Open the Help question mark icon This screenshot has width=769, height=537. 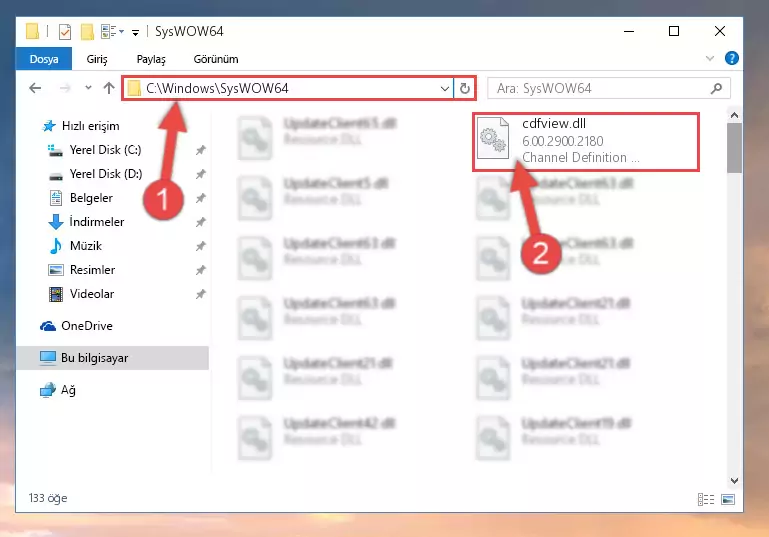click(731, 58)
